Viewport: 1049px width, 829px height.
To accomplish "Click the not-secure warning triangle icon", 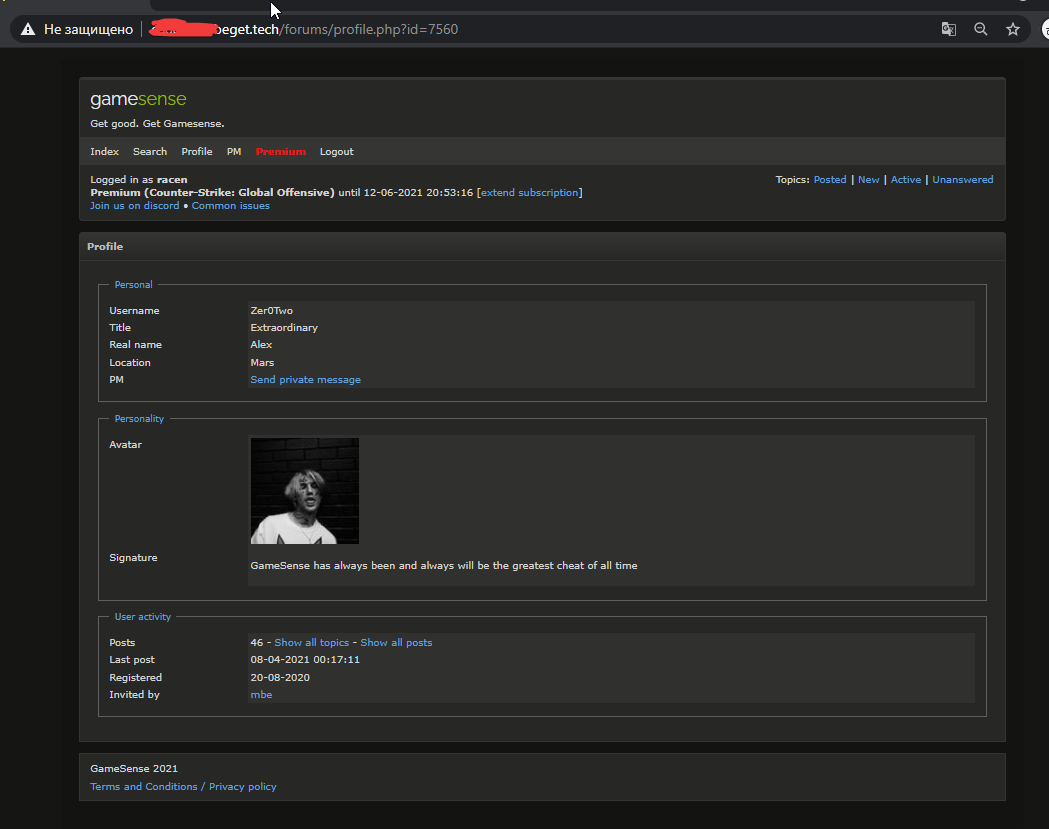I will 27,29.
